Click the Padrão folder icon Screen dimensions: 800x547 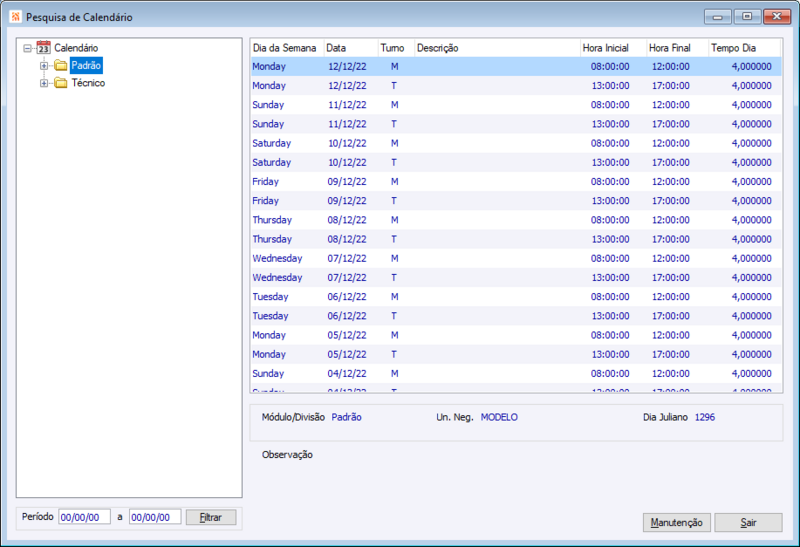(x=61, y=65)
